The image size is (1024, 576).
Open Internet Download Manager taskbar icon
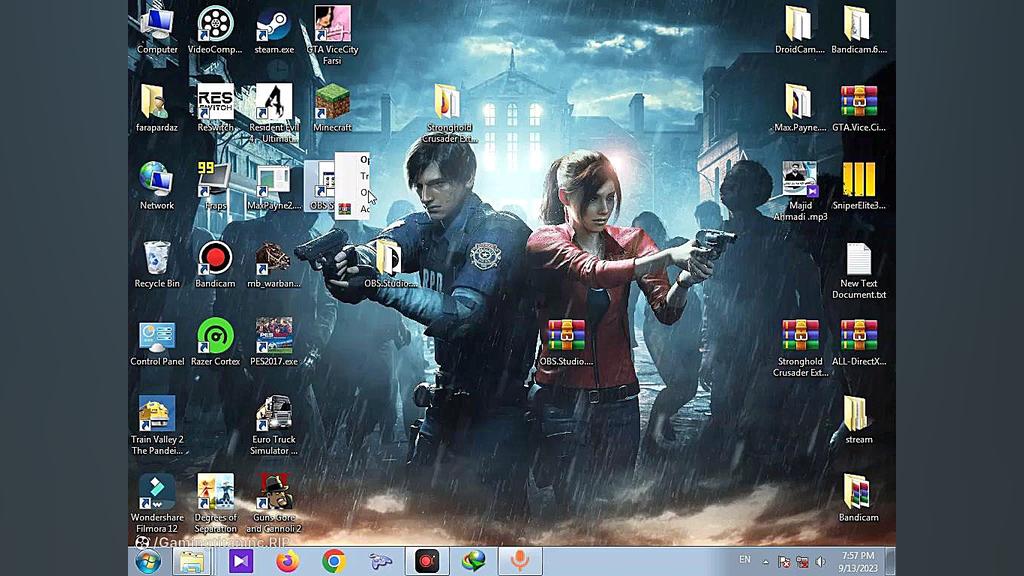[x=473, y=562]
